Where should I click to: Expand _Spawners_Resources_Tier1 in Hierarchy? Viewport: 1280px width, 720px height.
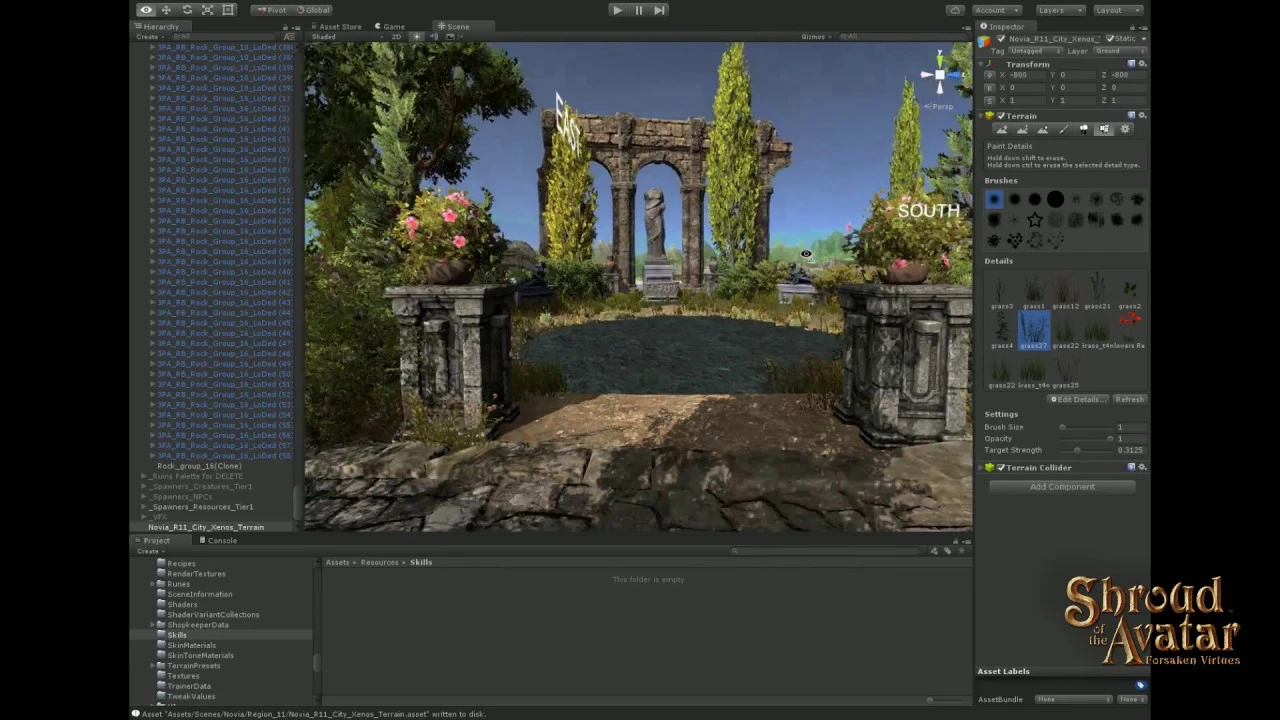coord(143,507)
